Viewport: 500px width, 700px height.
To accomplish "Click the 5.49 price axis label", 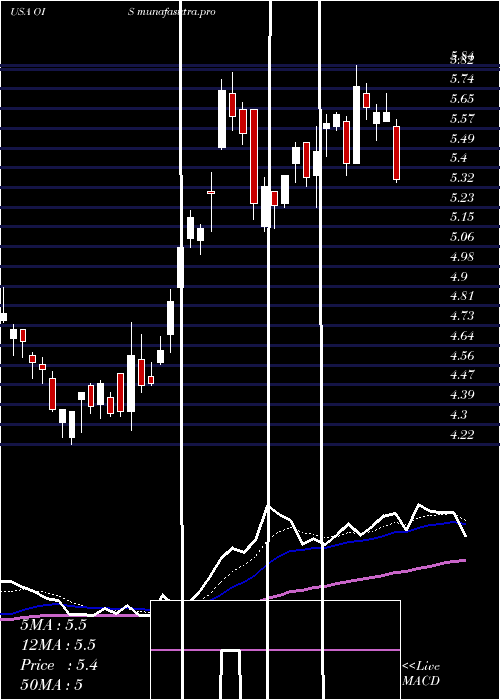I will (462, 138).
